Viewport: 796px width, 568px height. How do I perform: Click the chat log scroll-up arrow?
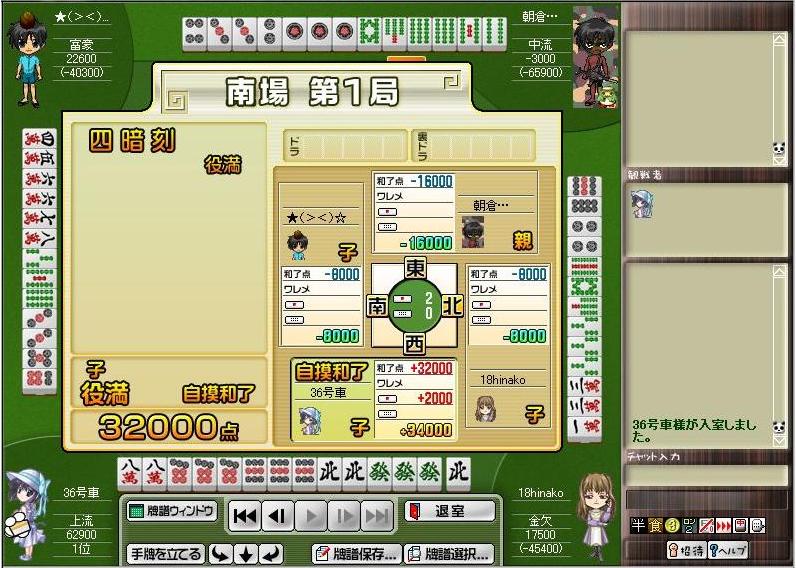click(x=779, y=273)
